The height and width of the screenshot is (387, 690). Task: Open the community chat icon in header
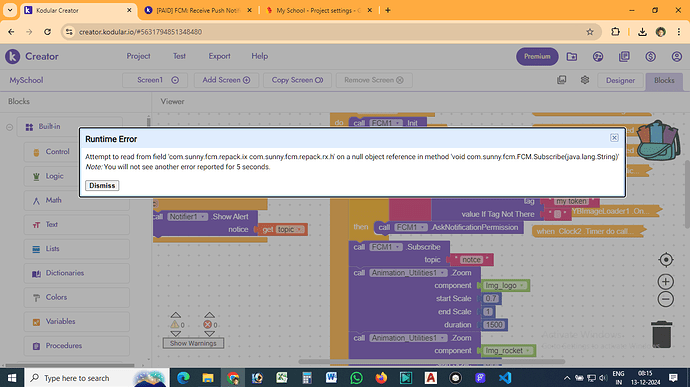pyautogui.click(x=598, y=56)
